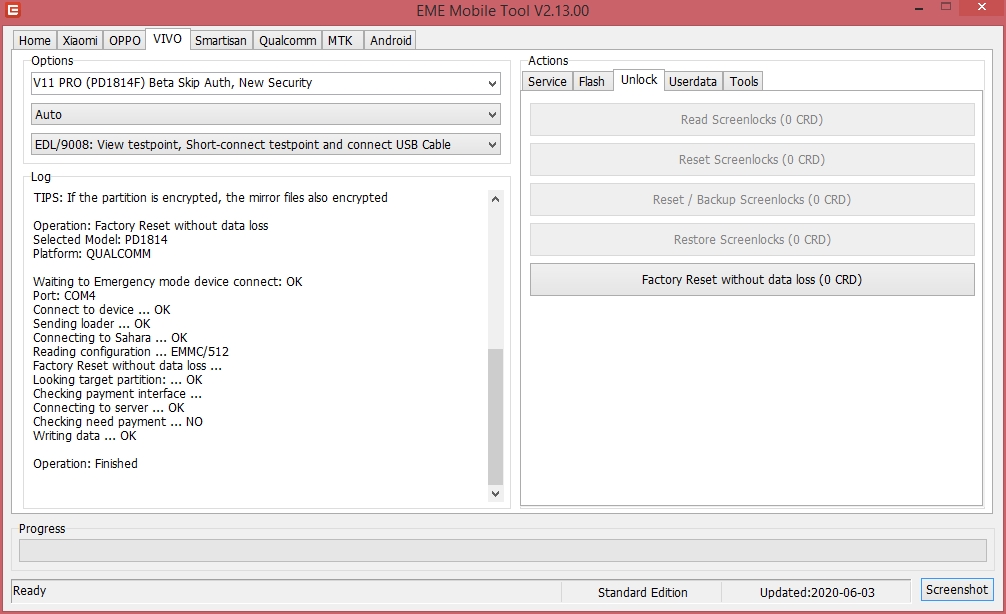Image resolution: width=1006 pixels, height=614 pixels.
Task: Switch to the MTK tab
Action: tap(341, 40)
